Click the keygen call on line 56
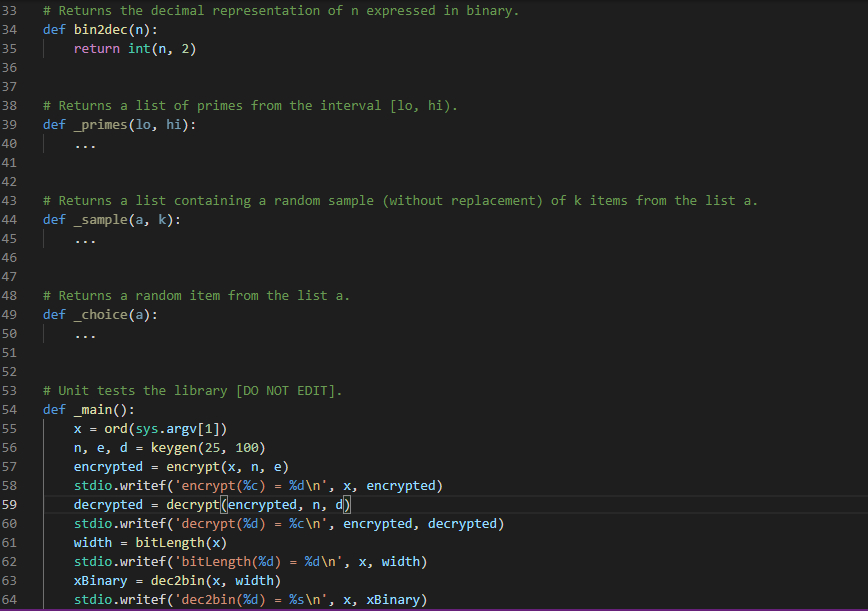 pyautogui.click(x=155, y=447)
